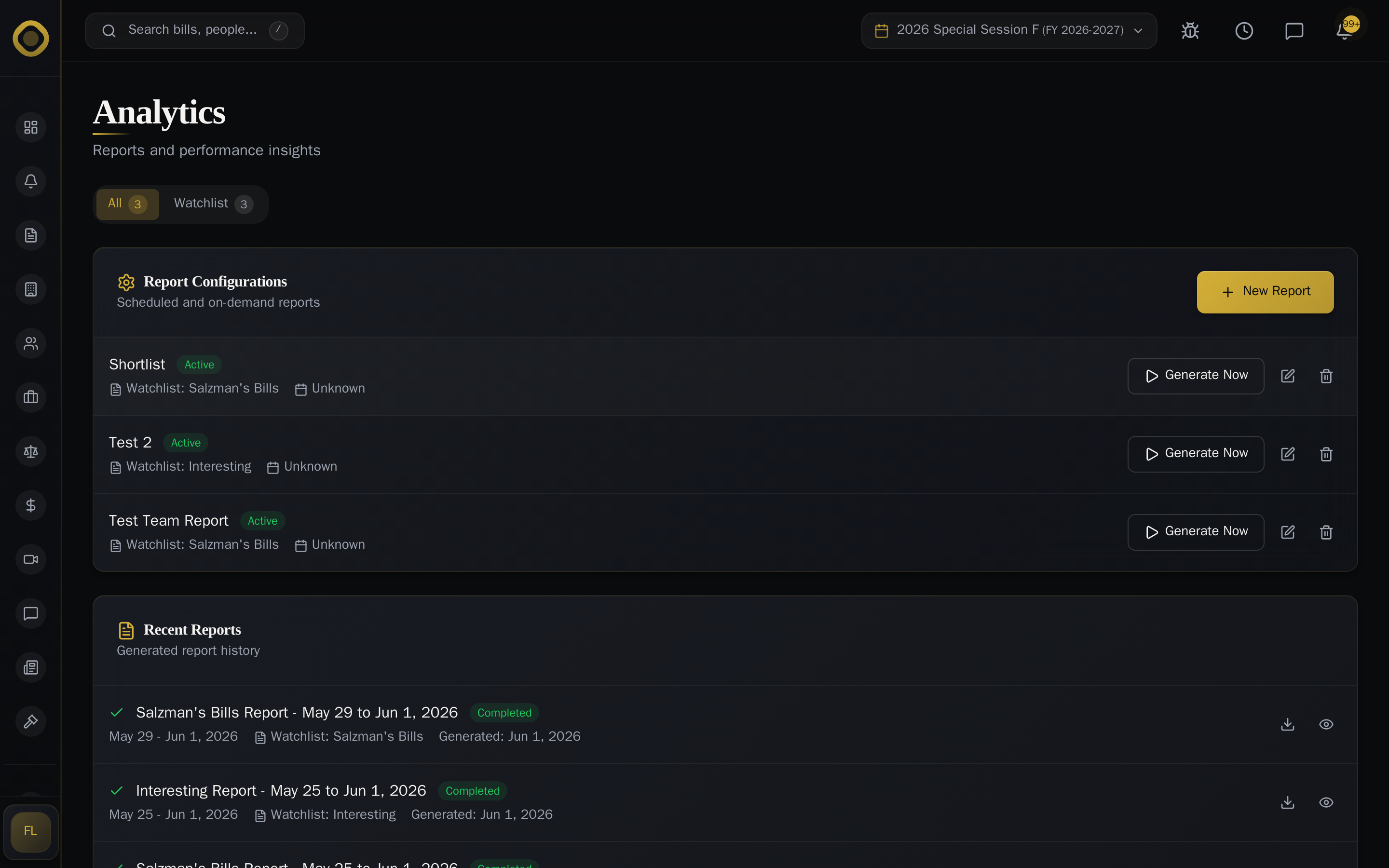Open the newspaper icon in sidebar
The width and height of the screenshot is (1389, 868).
click(31, 667)
